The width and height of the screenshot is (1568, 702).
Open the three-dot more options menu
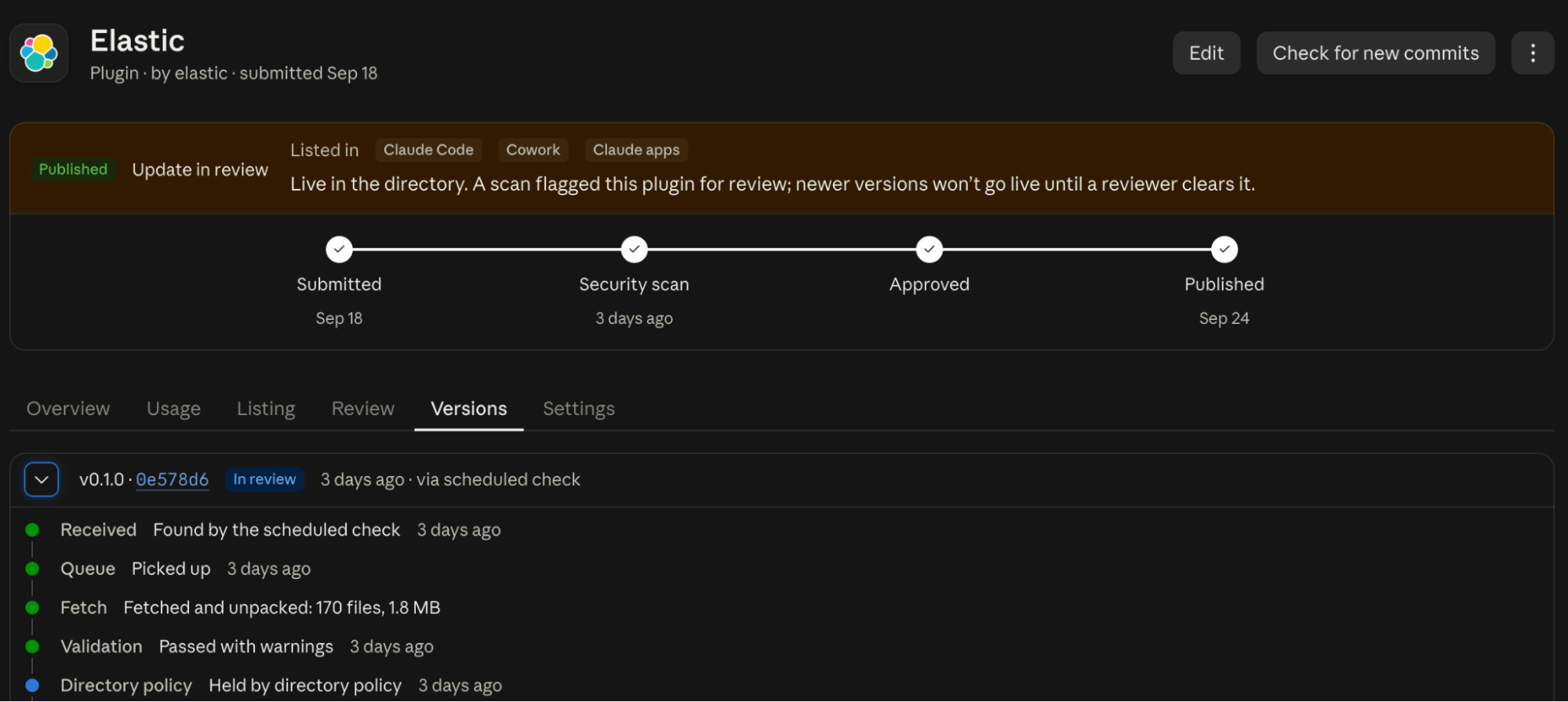[x=1533, y=53]
